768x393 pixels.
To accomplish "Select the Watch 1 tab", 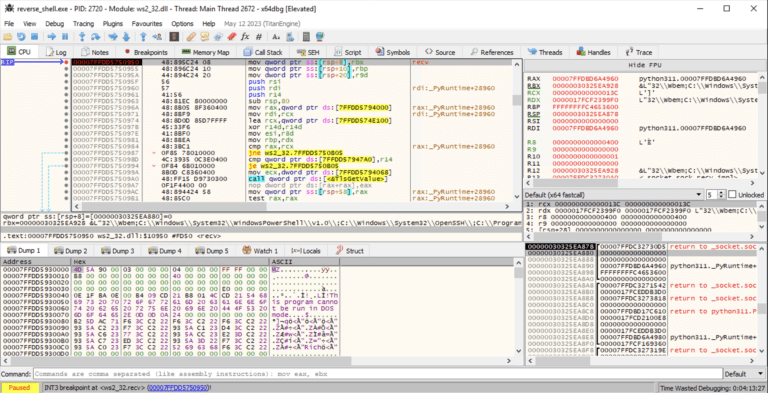I will coord(261,250).
